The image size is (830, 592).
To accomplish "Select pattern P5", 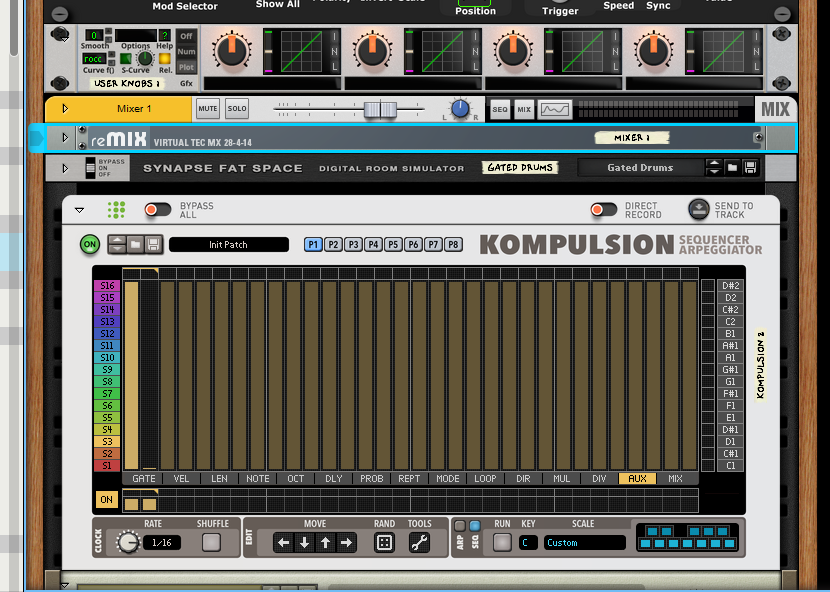I will point(393,245).
